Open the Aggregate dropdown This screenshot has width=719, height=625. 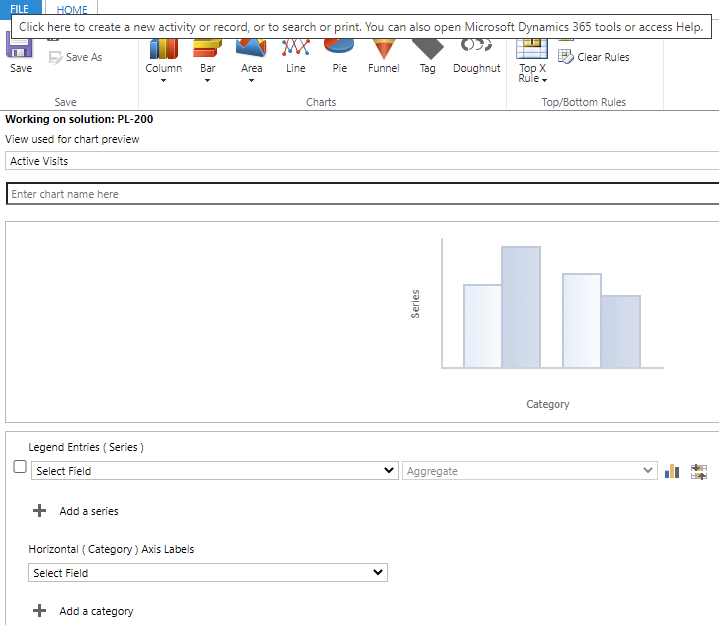(530, 470)
